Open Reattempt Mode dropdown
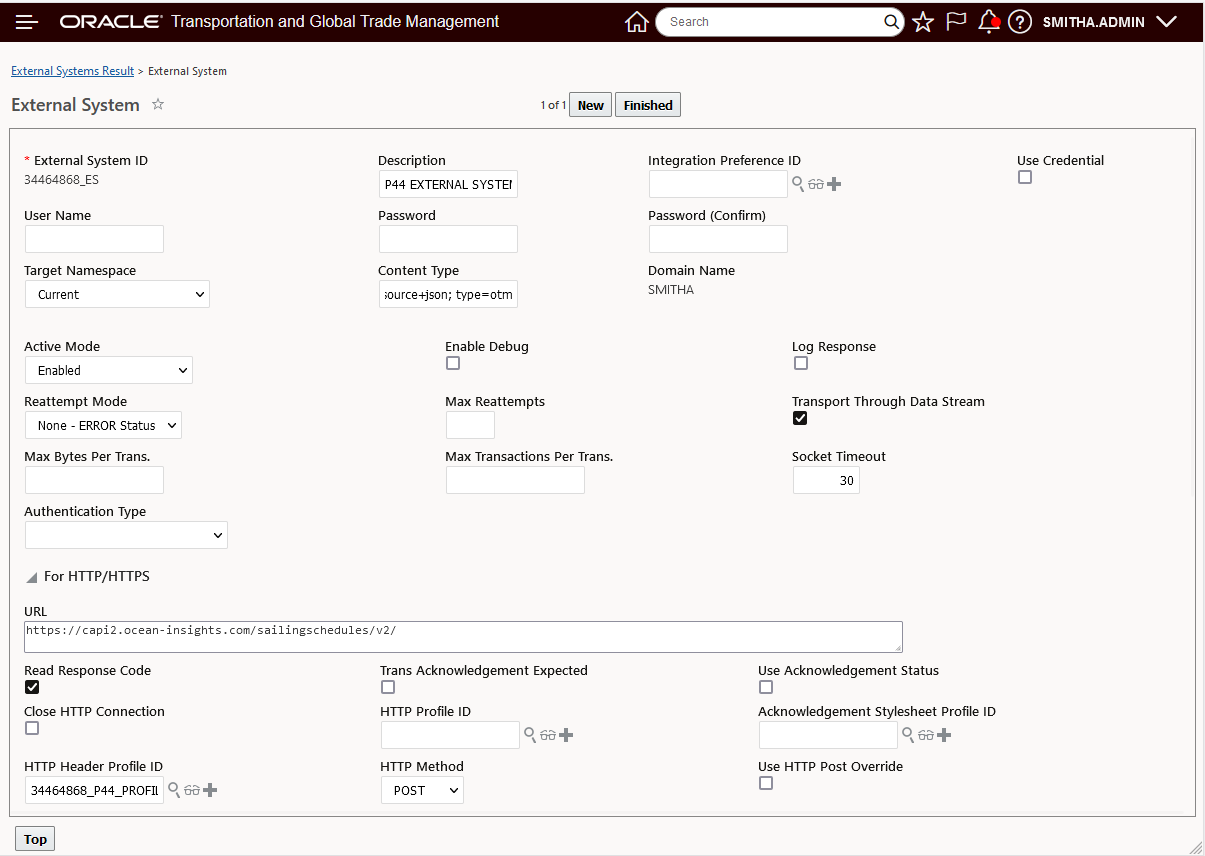The width and height of the screenshot is (1205, 856). 103,425
